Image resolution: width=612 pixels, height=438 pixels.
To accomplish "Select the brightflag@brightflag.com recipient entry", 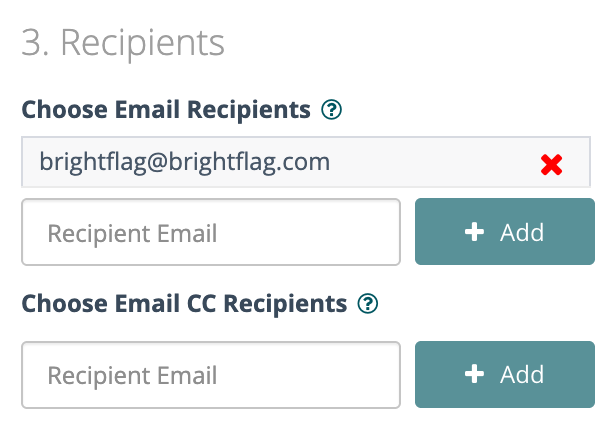I will 185,162.
